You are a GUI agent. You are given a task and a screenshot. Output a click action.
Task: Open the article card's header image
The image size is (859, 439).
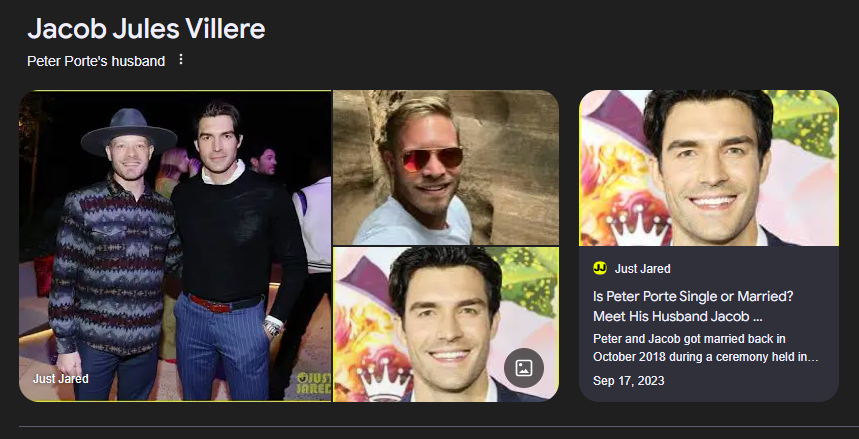(x=709, y=168)
